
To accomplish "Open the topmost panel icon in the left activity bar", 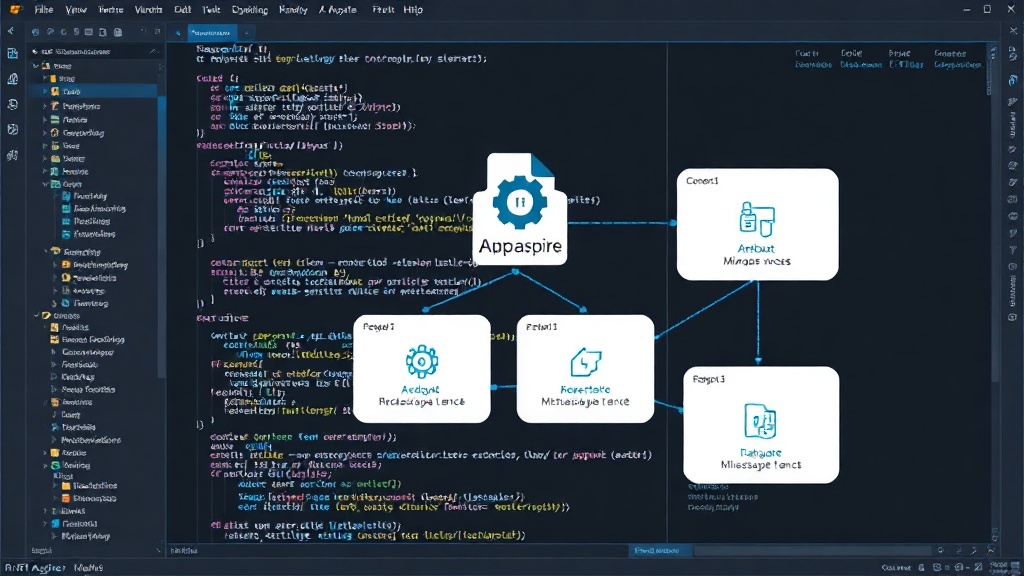I will pos(12,54).
